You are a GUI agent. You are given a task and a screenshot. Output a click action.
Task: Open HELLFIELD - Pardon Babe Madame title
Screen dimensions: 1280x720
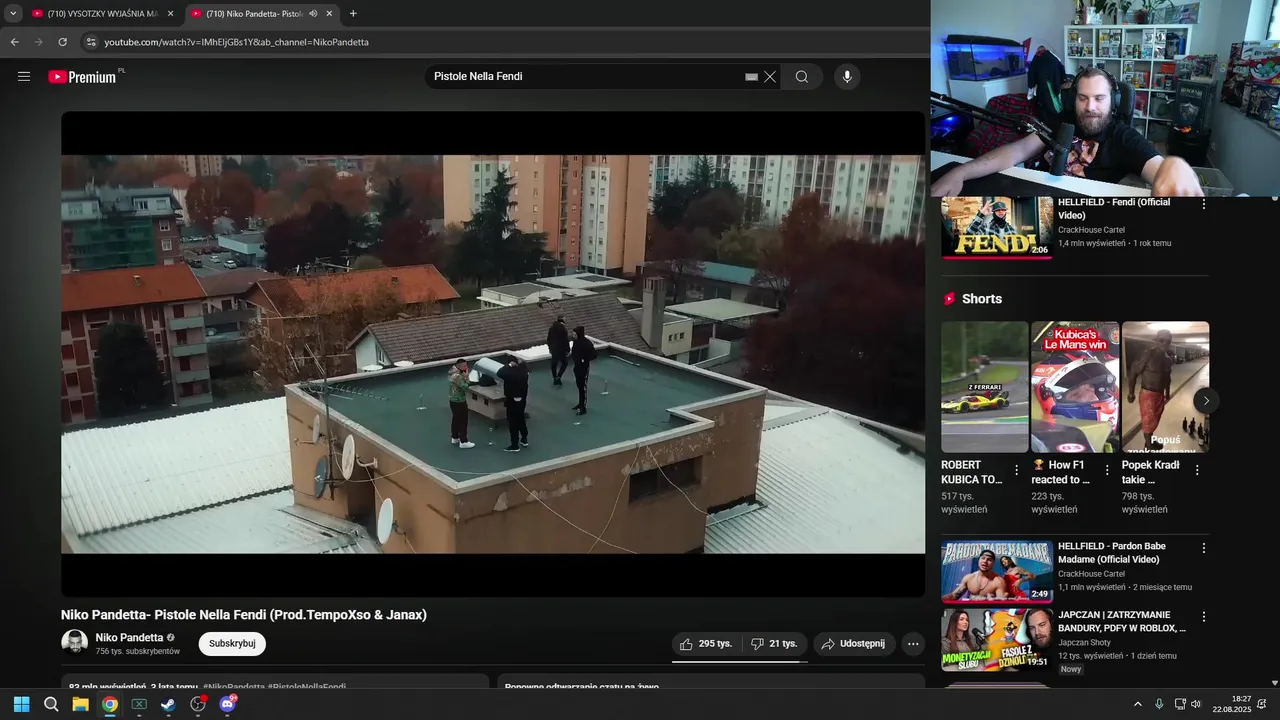coord(1112,553)
